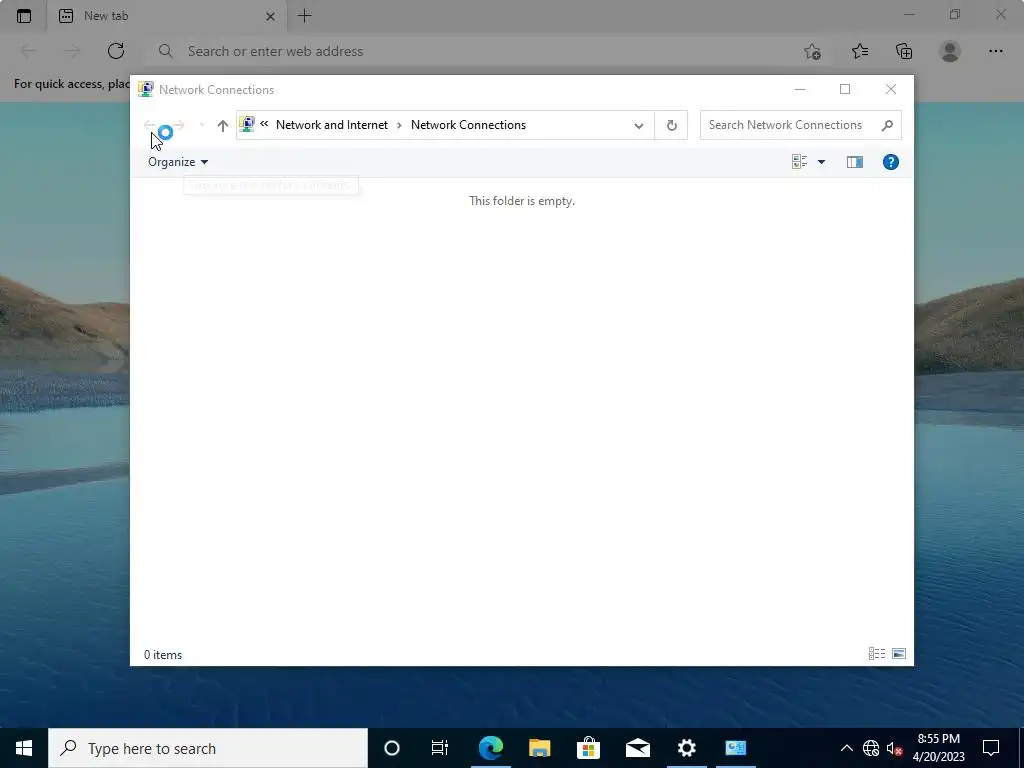Image resolution: width=1024 pixels, height=768 pixels.
Task: Minimize the Network Connections window
Action: point(800,89)
